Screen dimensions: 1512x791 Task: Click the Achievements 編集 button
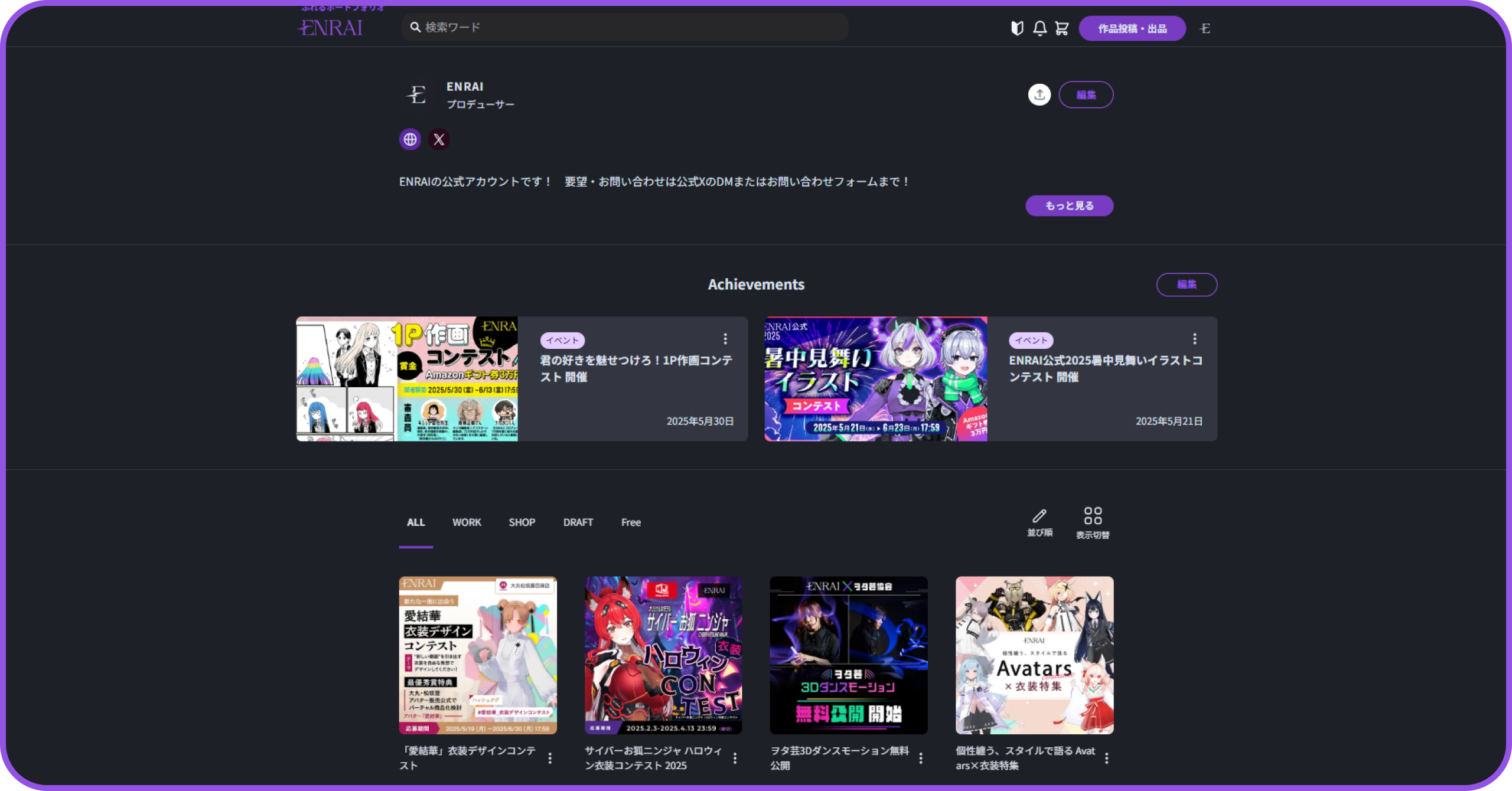(x=1186, y=285)
